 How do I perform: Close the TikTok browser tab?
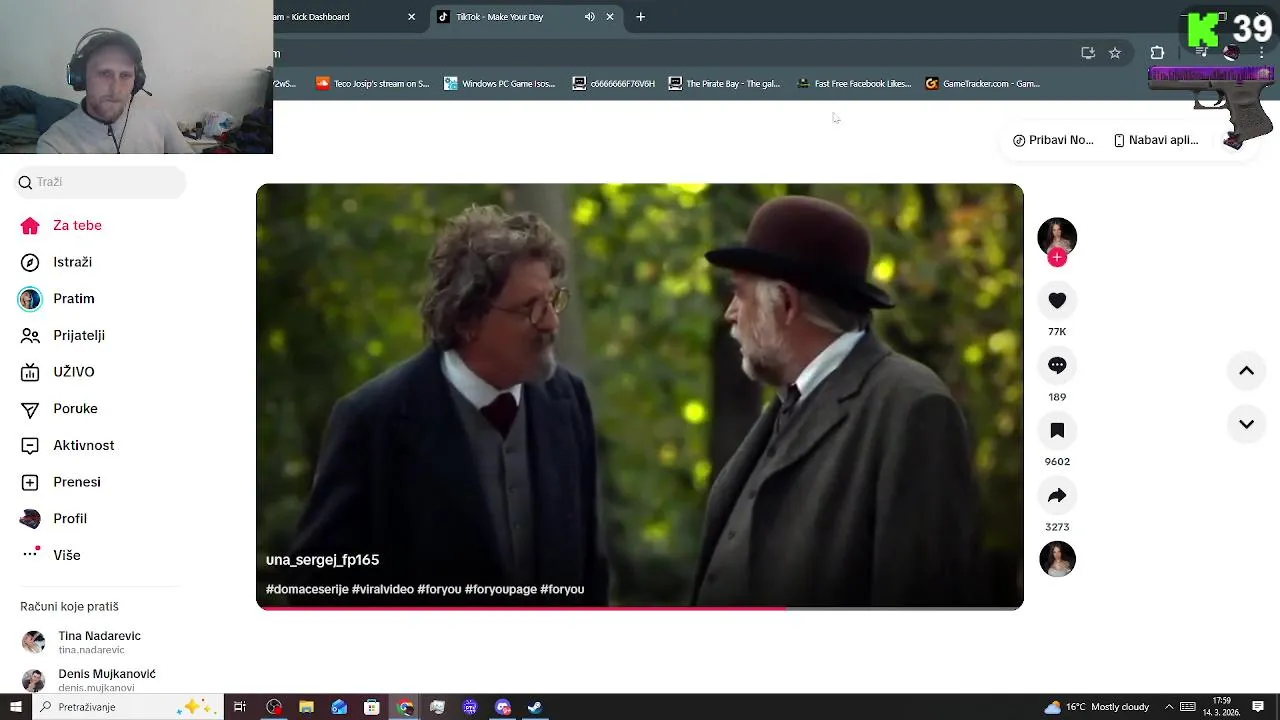[610, 17]
